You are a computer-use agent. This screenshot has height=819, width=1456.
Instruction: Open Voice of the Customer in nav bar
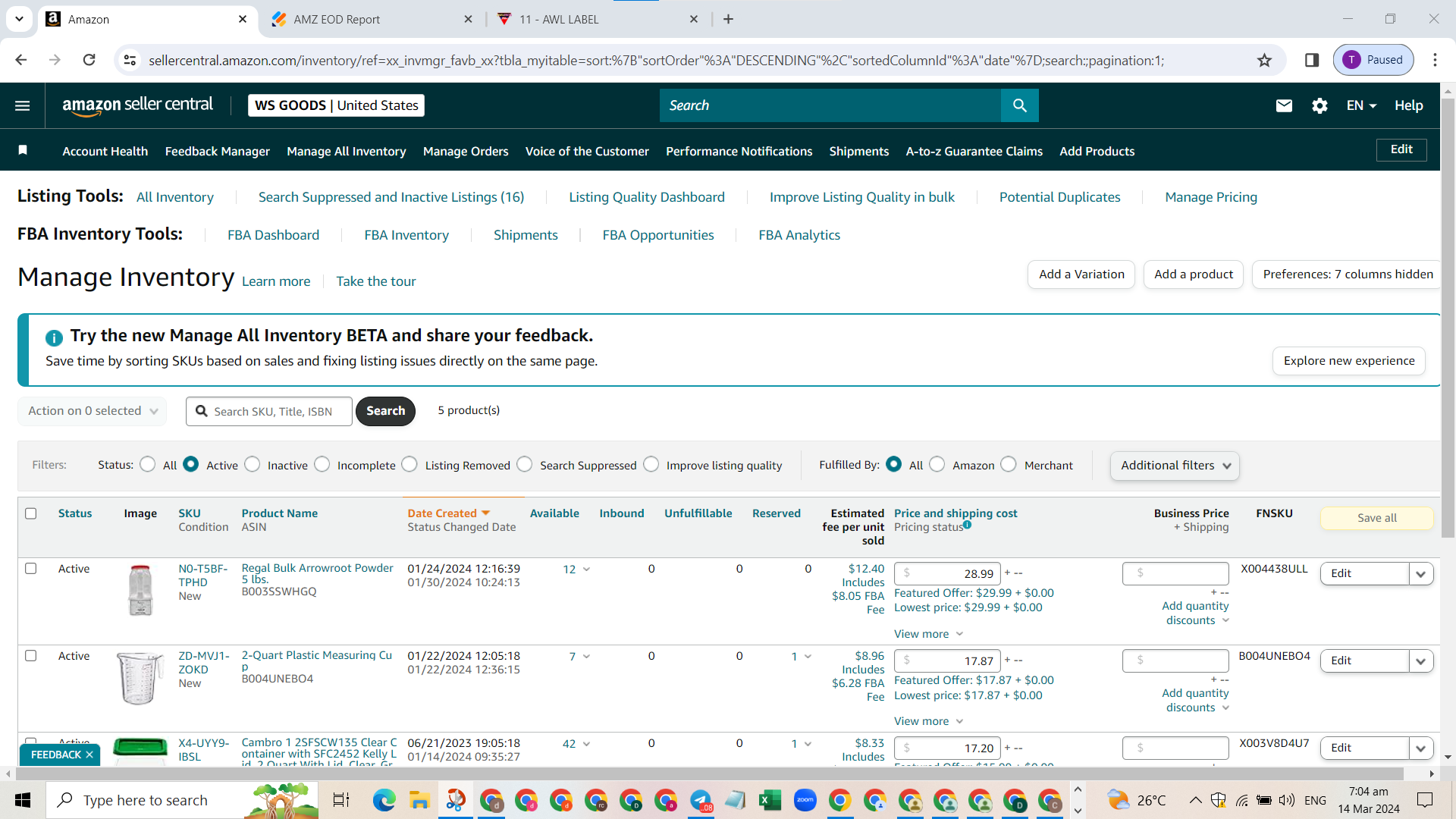(587, 151)
